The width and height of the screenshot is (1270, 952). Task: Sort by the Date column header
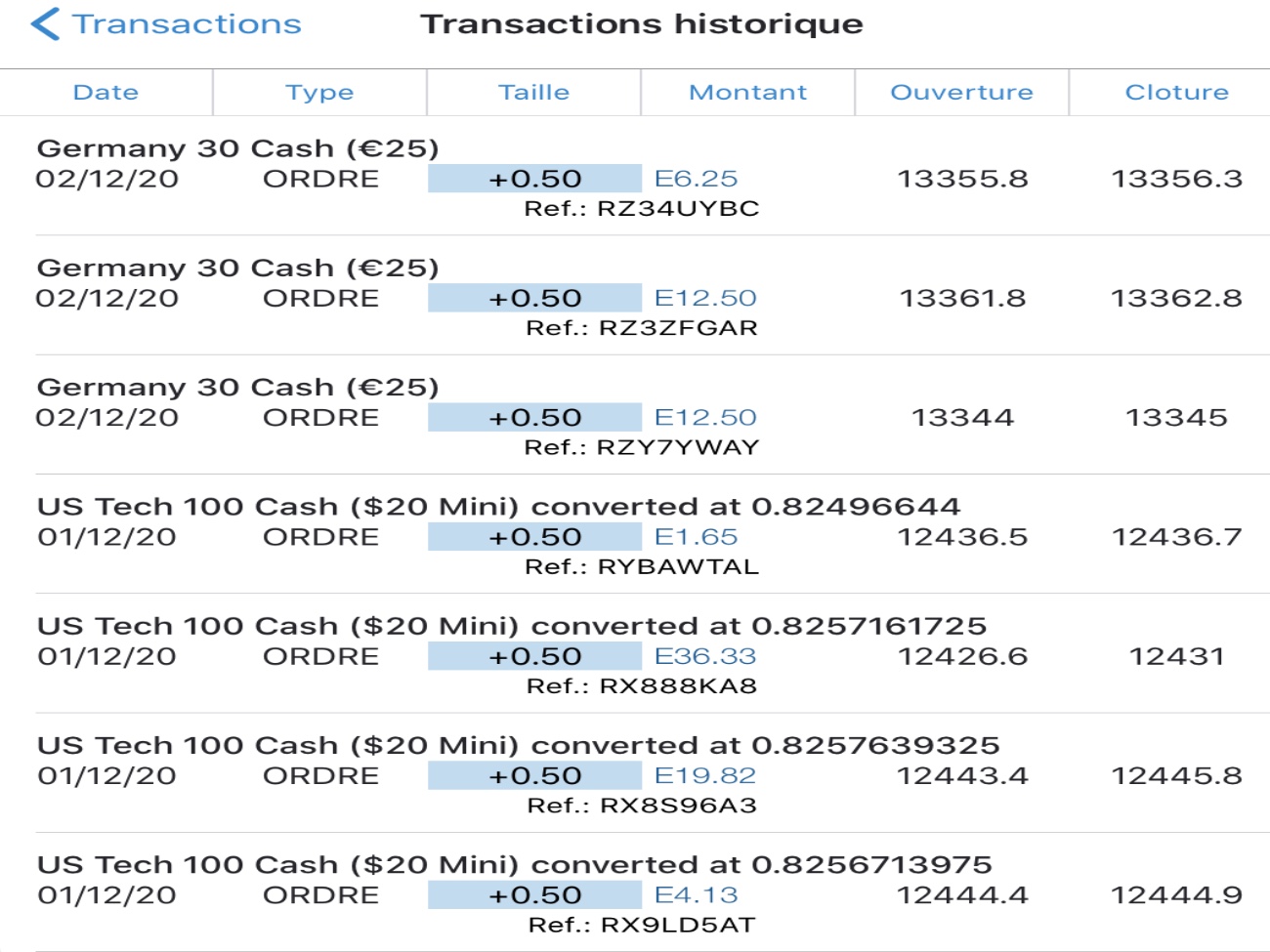(106, 93)
